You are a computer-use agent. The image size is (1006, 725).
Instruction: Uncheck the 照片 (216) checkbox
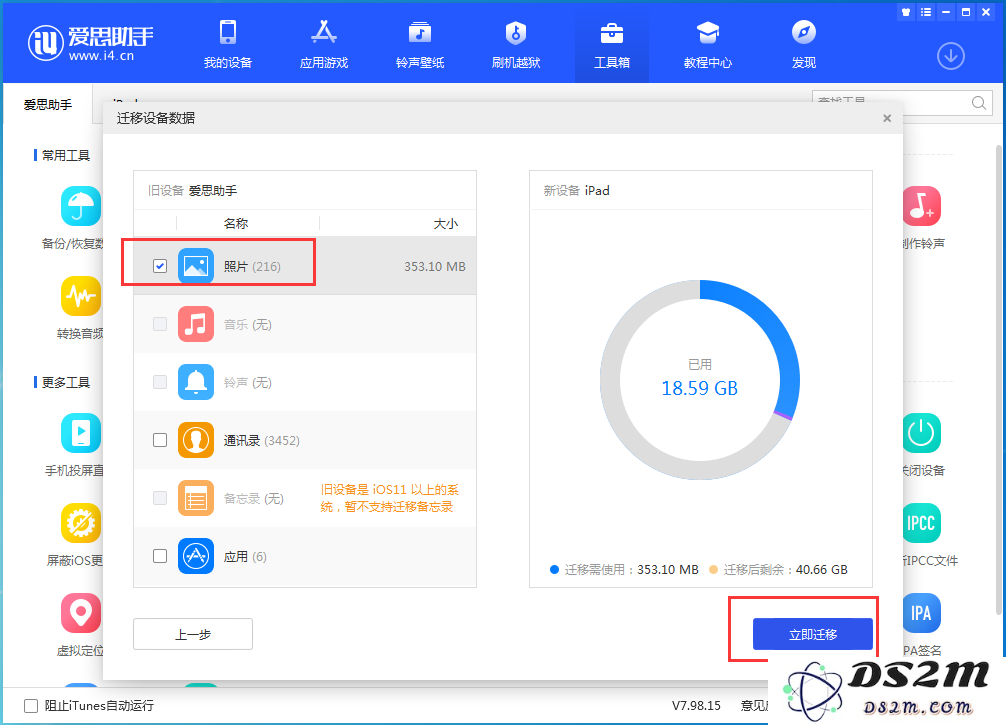160,266
